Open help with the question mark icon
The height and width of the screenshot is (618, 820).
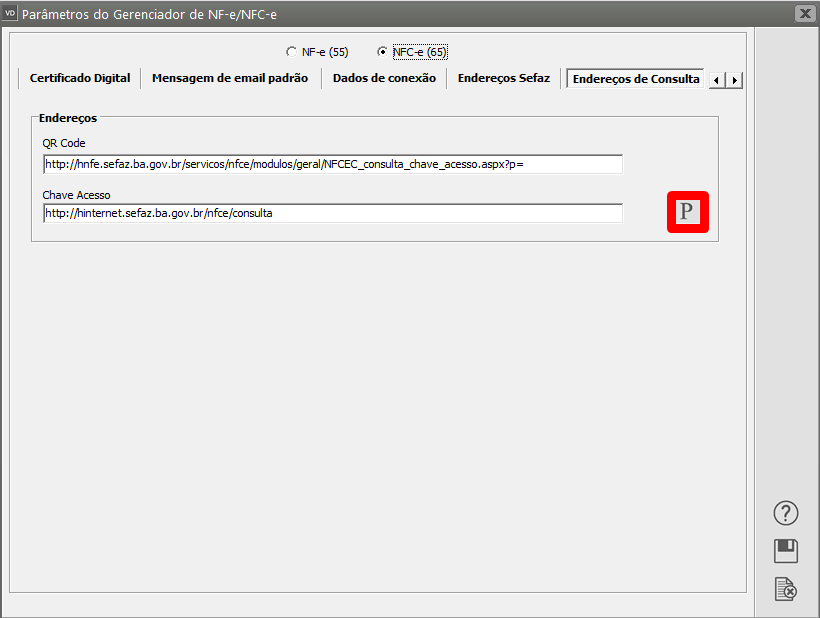785,513
